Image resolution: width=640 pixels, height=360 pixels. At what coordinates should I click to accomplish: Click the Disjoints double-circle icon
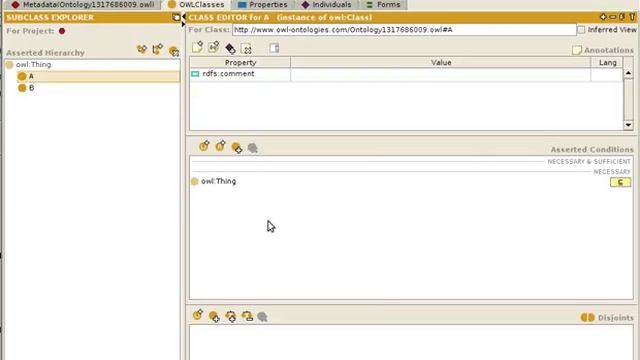point(587,318)
